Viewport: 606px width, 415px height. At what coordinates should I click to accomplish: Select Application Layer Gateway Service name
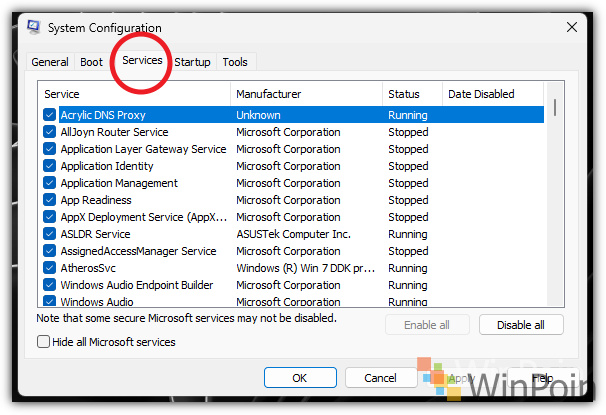tap(143, 149)
